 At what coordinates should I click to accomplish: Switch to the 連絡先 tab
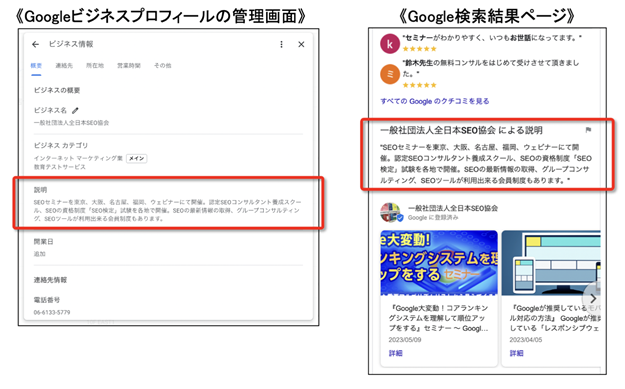coord(64,65)
